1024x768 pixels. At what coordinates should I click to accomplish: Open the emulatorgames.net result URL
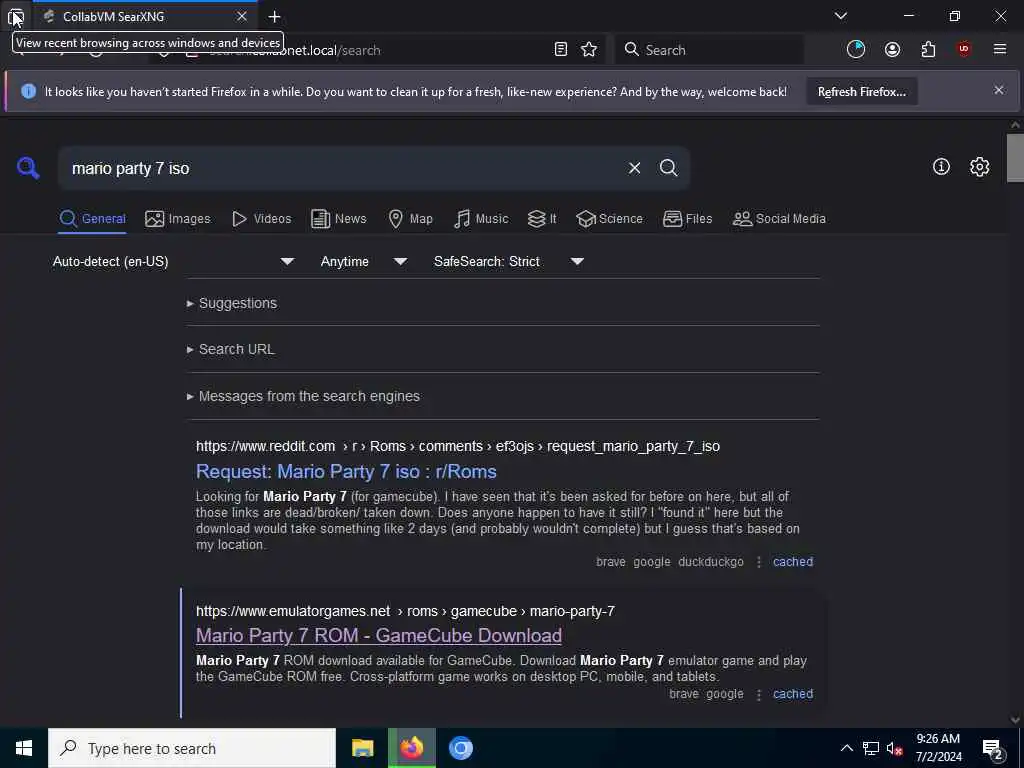pyautogui.click(x=405, y=611)
